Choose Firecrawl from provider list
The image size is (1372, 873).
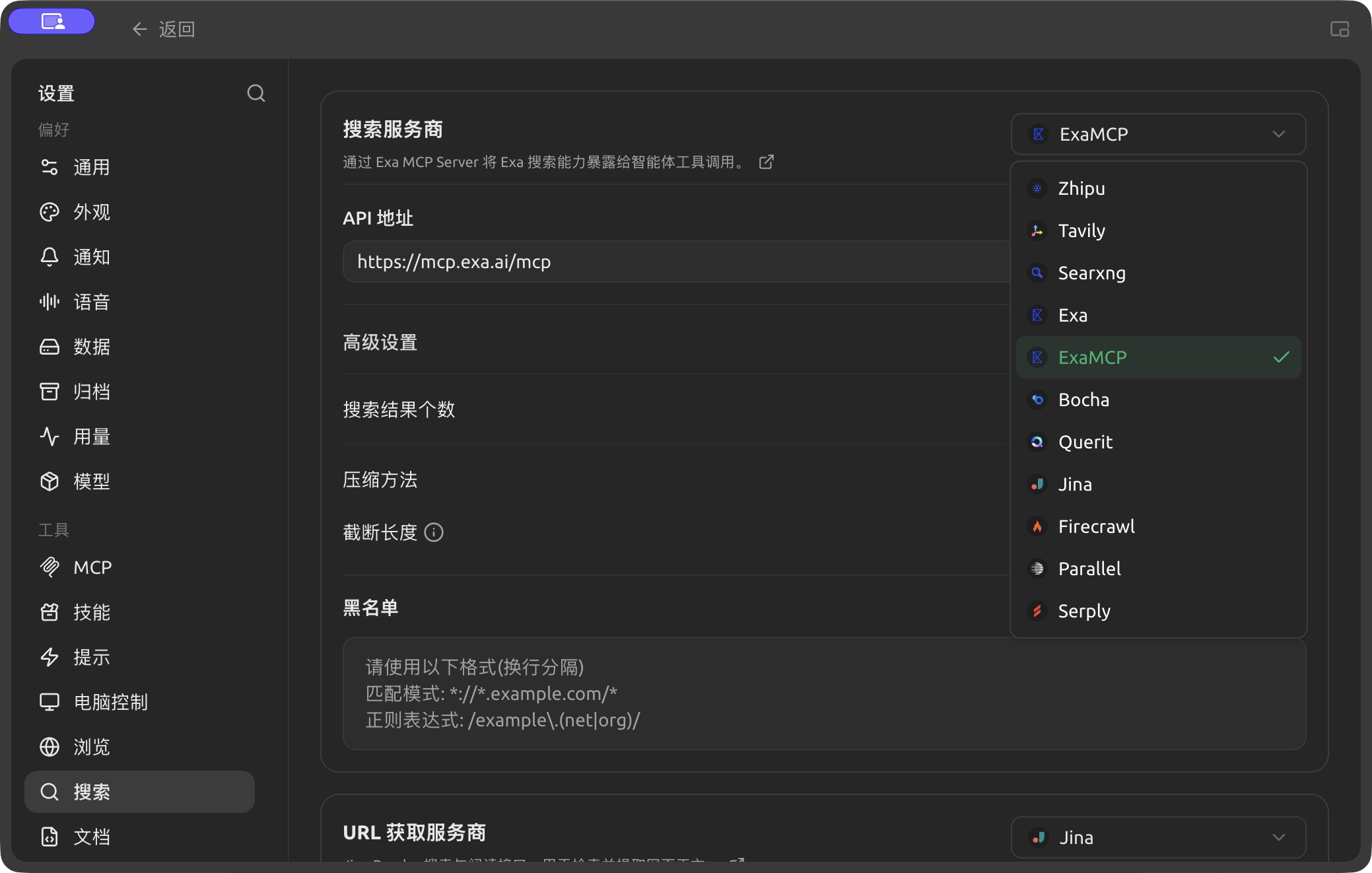(x=1158, y=527)
